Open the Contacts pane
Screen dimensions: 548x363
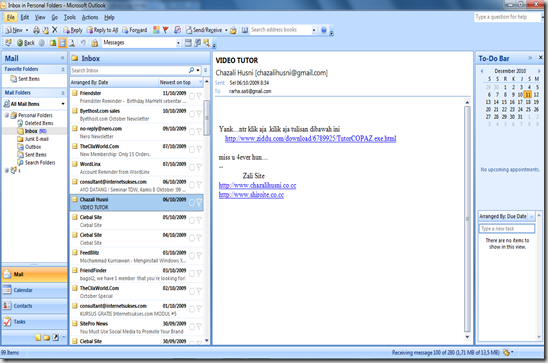[35, 306]
